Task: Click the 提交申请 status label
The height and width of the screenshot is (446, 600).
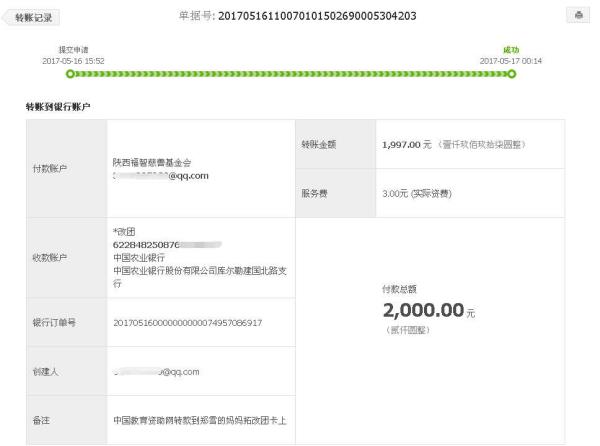Action: click(73, 50)
